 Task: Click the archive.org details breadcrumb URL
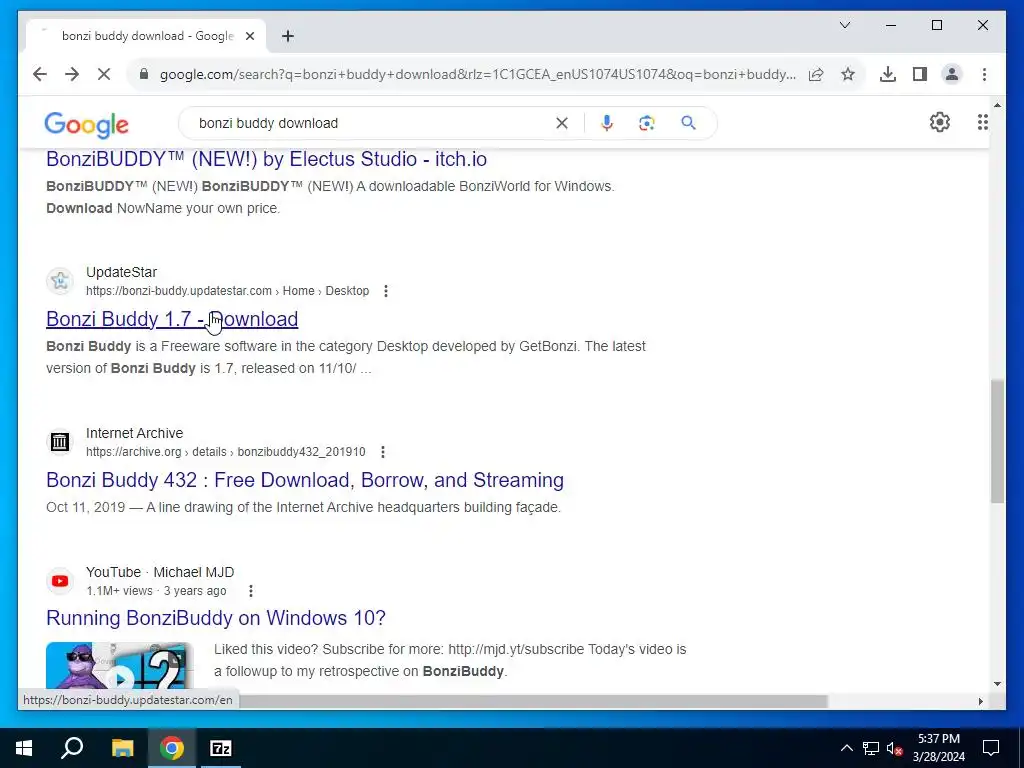[x=226, y=452]
